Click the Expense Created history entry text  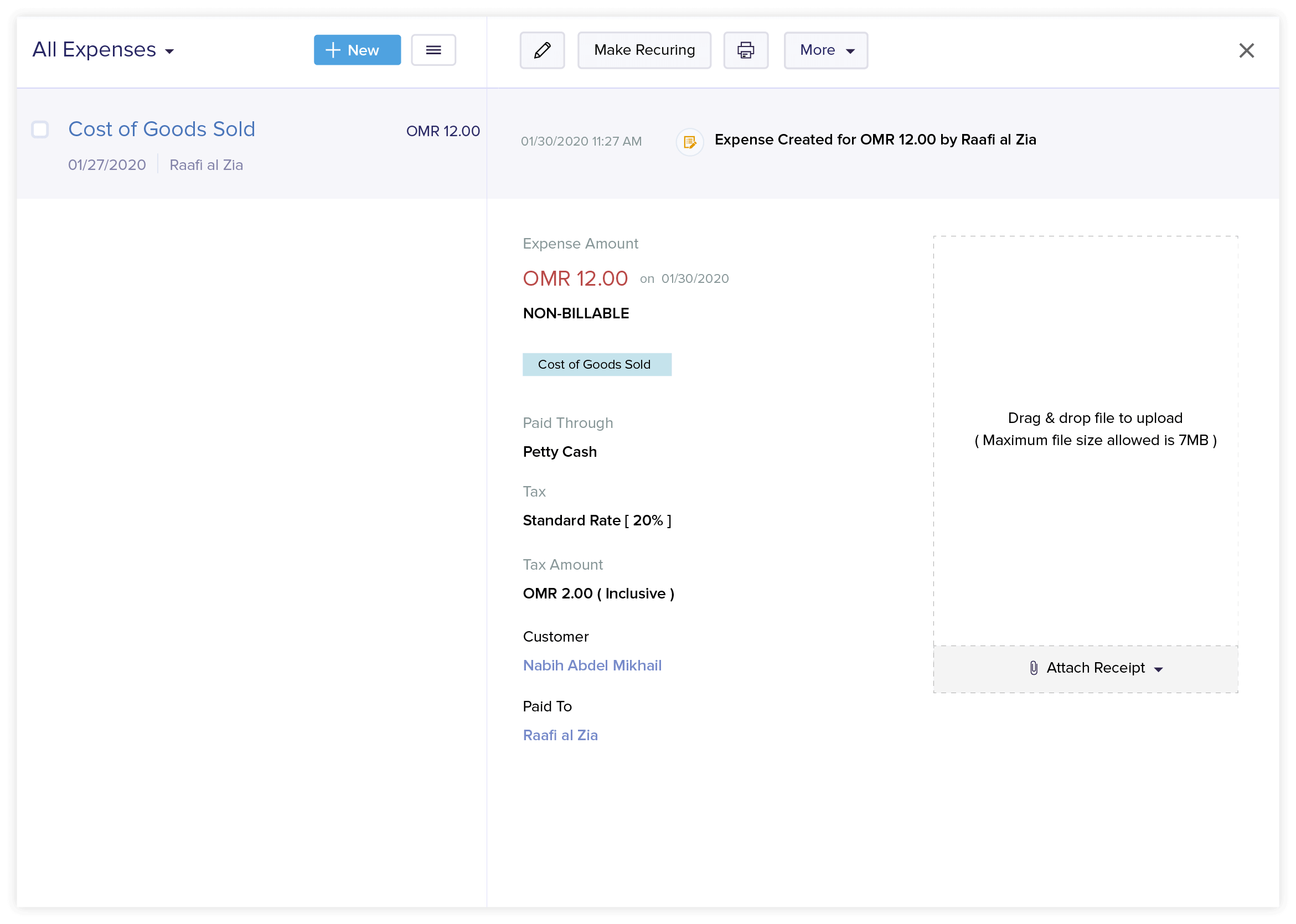(x=875, y=140)
